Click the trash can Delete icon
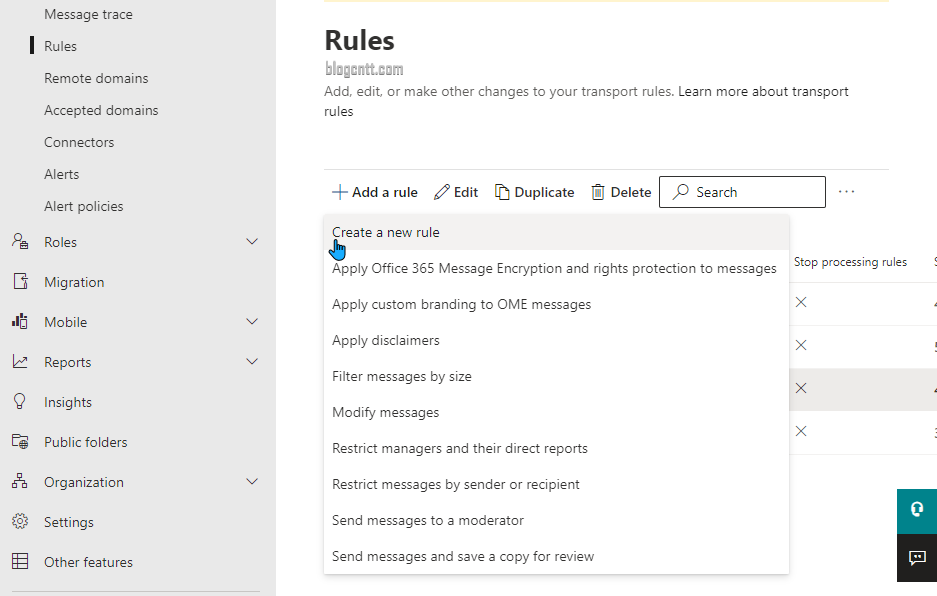The width and height of the screenshot is (937, 596). point(598,192)
